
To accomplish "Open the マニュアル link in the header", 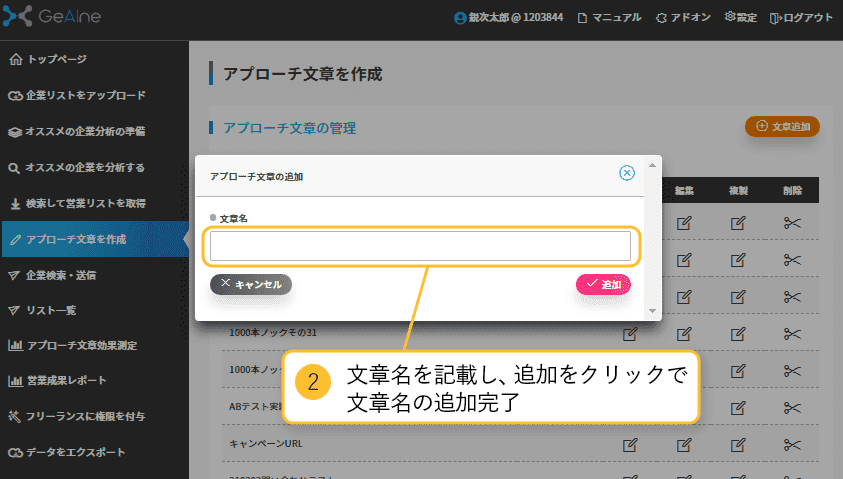I will (610, 18).
